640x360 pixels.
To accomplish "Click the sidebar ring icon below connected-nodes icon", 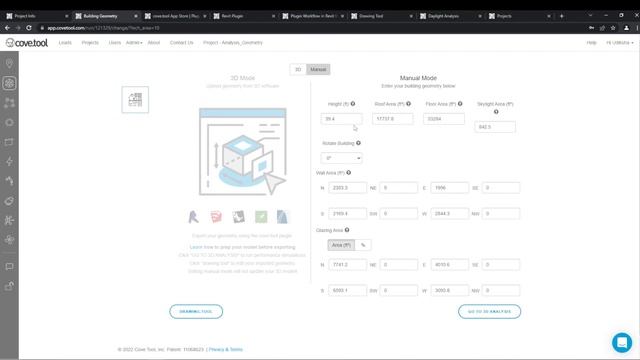I will pyautogui.click(x=9, y=122).
